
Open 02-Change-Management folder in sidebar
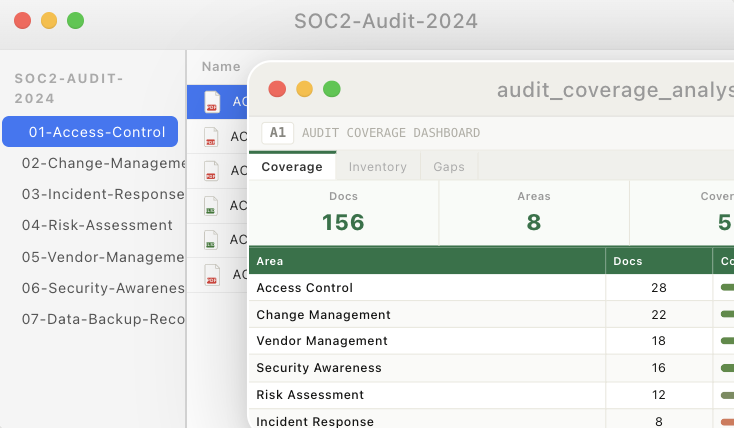tap(104, 163)
